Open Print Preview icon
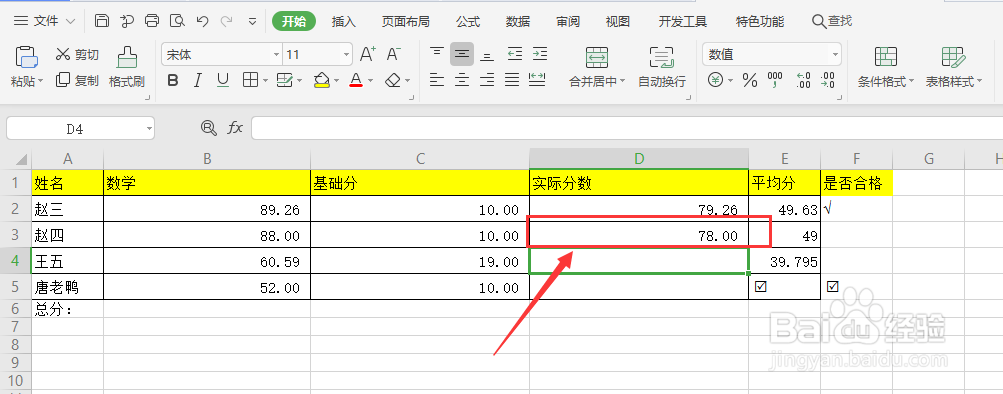Screen dimensions: 1003x394 point(177,21)
